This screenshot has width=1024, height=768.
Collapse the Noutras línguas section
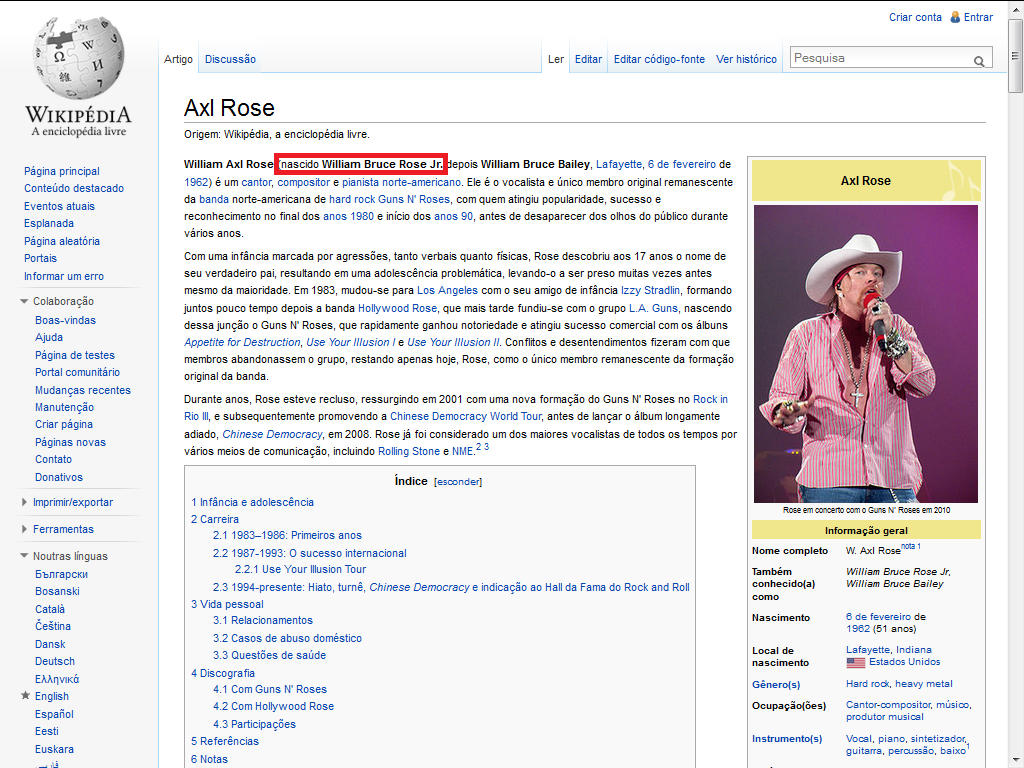point(25,556)
